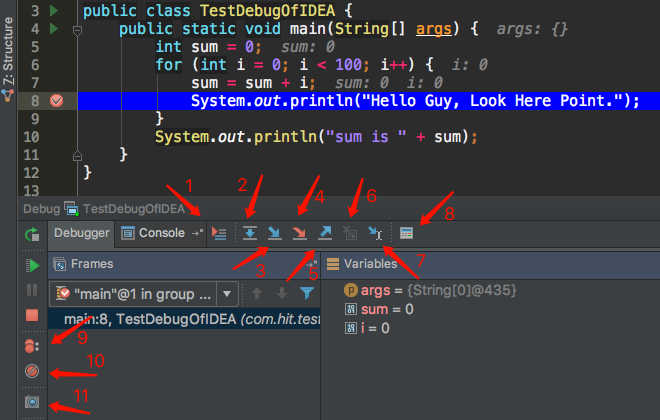Switch to the Console tab
Image resolution: width=660 pixels, height=420 pixels.
tap(162, 233)
